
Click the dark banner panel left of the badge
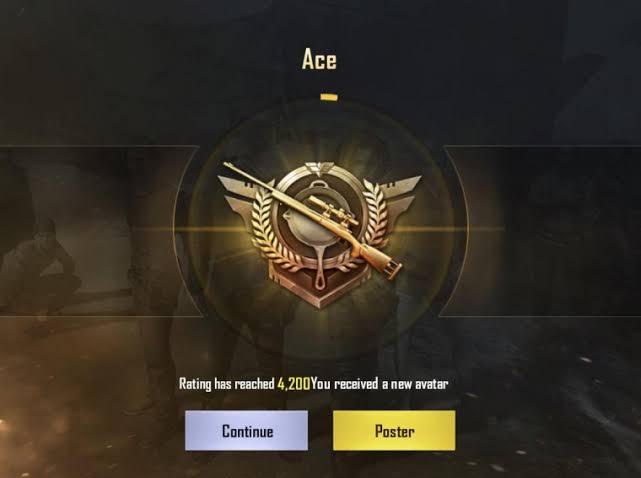pyautogui.click(x=98, y=231)
